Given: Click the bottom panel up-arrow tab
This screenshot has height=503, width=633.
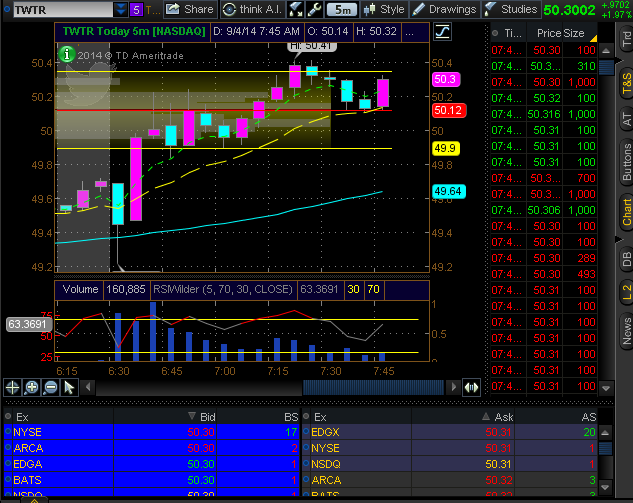Looking at the screenshot, I should point(34,500).
